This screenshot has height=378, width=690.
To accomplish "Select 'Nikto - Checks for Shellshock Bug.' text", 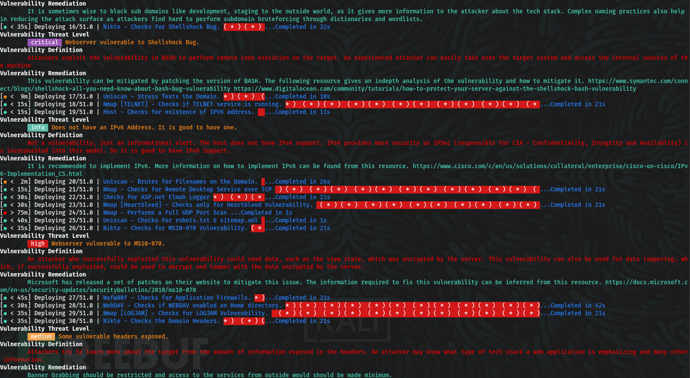I will 161,27.
